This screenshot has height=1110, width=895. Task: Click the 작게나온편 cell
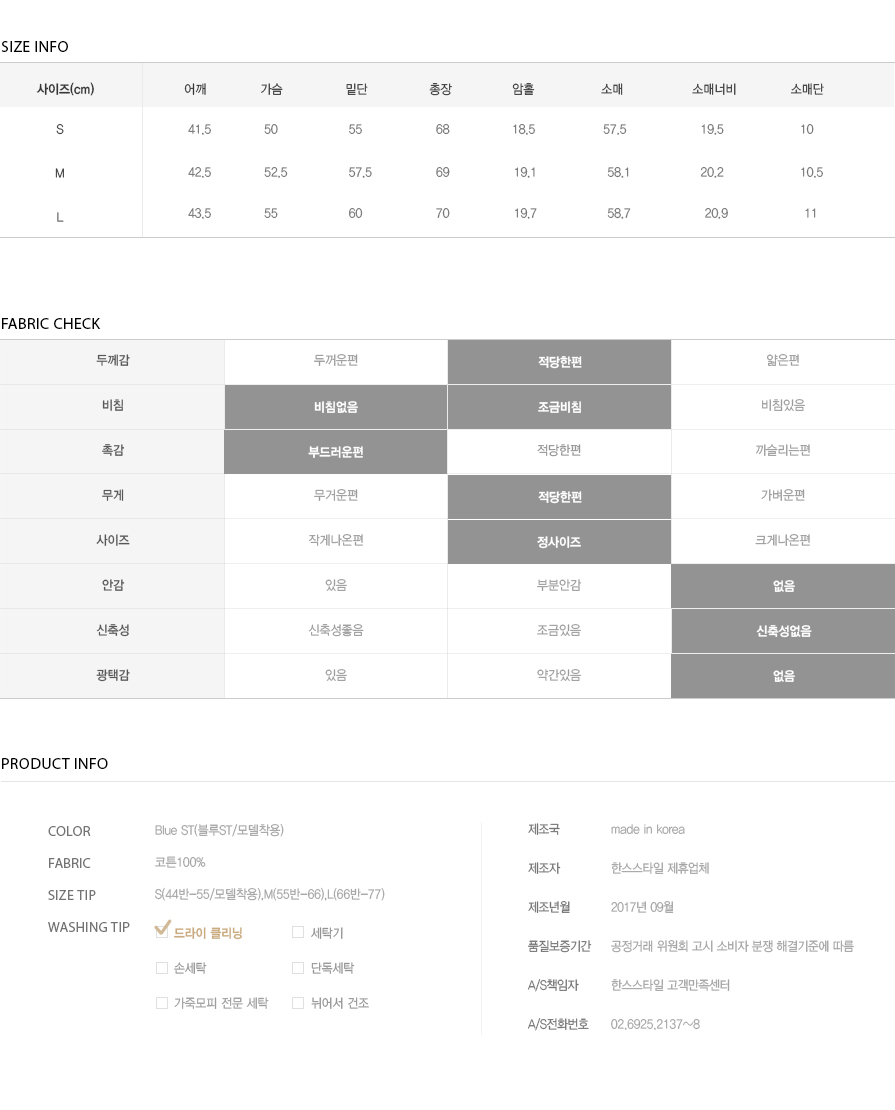point(336,540)
